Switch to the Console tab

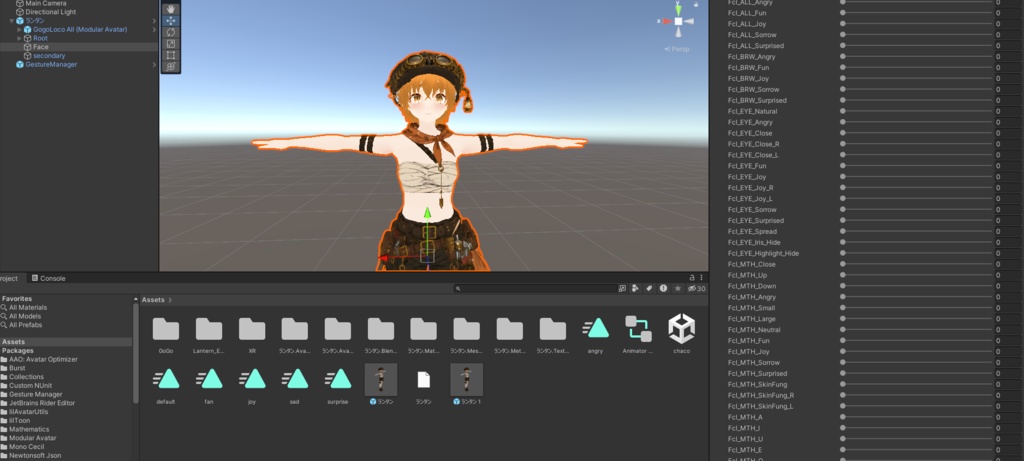click(48, 278)
